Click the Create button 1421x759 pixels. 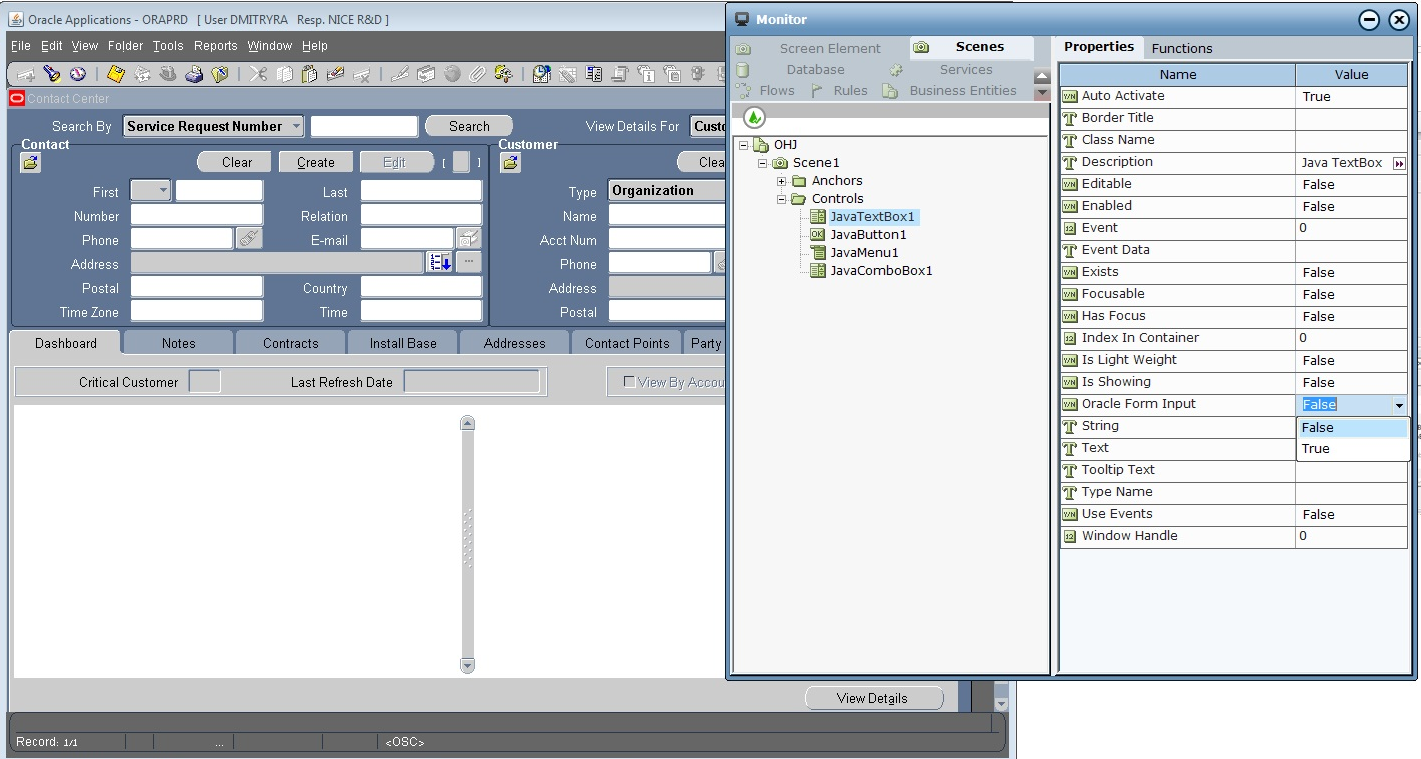point(316,162)
